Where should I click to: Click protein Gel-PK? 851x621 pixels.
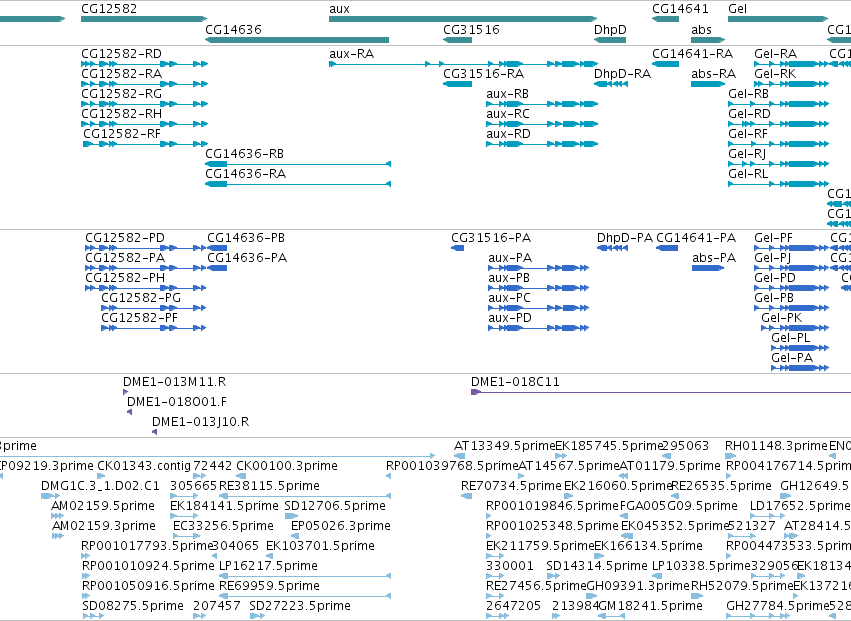point(782,318)
